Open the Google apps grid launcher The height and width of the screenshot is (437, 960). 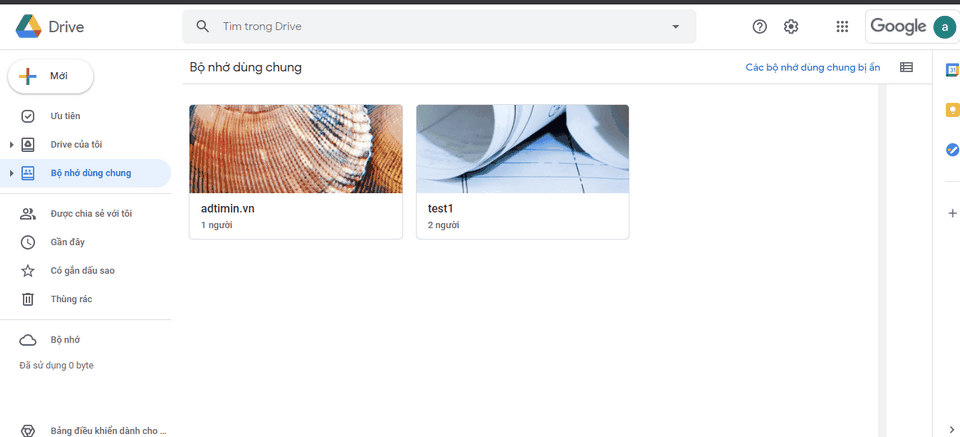(842, 27)
